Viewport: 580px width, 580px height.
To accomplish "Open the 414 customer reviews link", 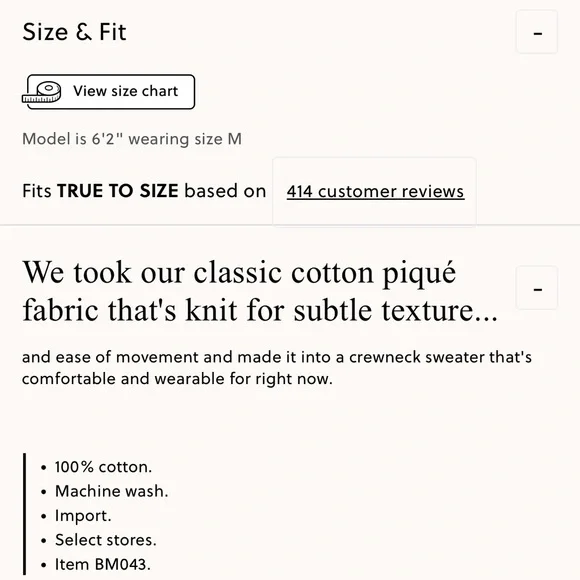I will pos(375,192).
